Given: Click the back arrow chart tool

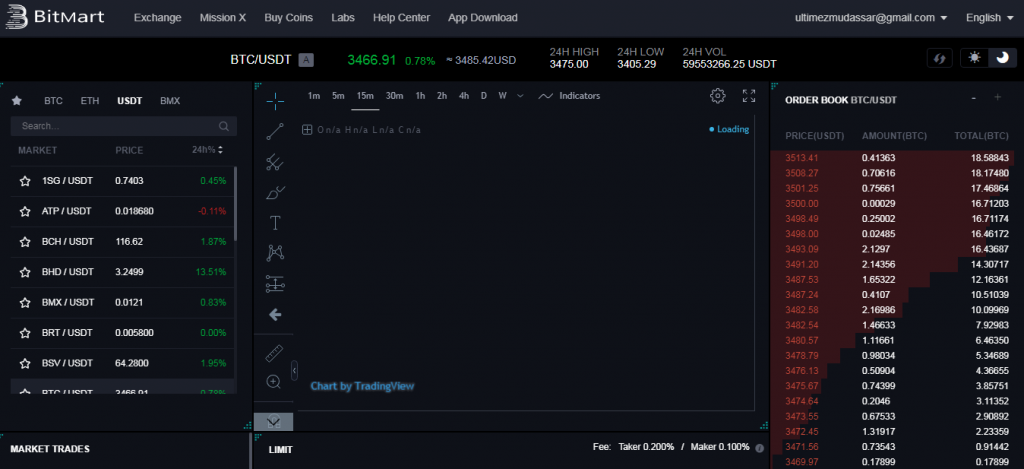Looking at the screenshot, I should tap(275, 315).
